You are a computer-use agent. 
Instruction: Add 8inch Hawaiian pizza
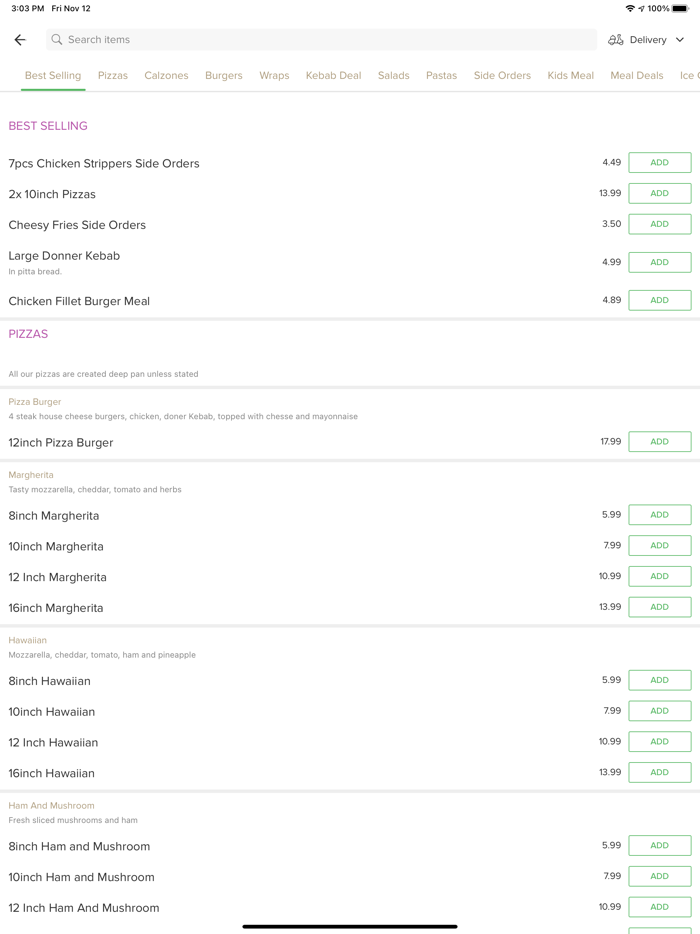659,680
